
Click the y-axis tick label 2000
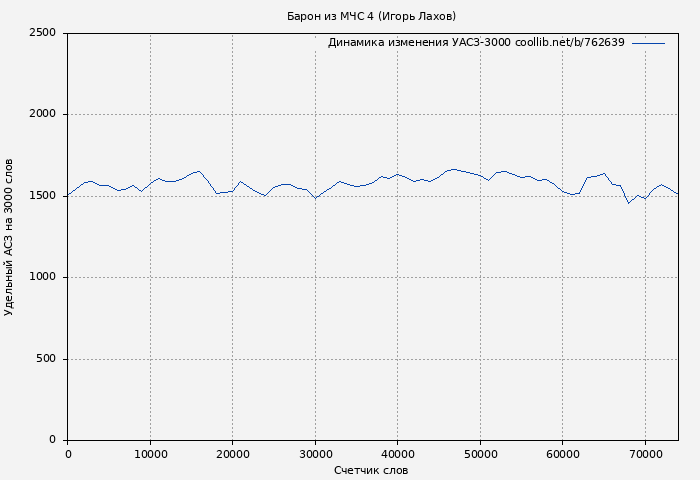click(42, 115)
